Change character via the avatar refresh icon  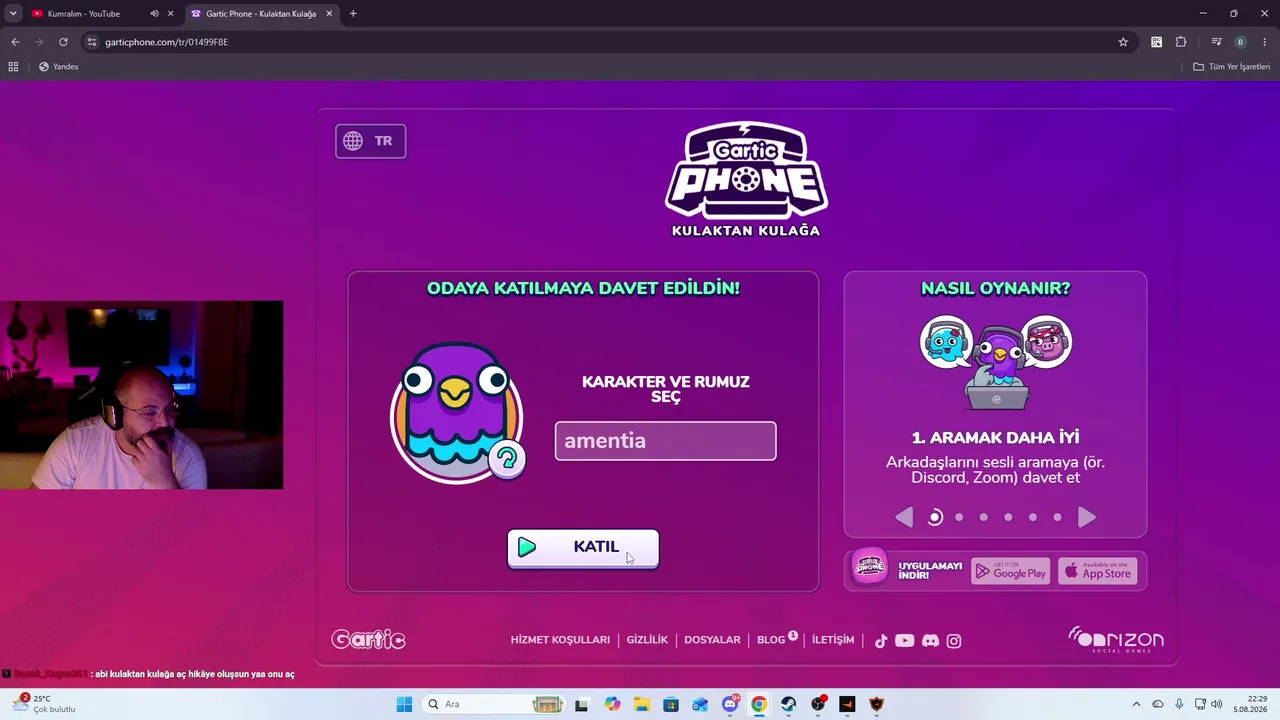(507, 459)
